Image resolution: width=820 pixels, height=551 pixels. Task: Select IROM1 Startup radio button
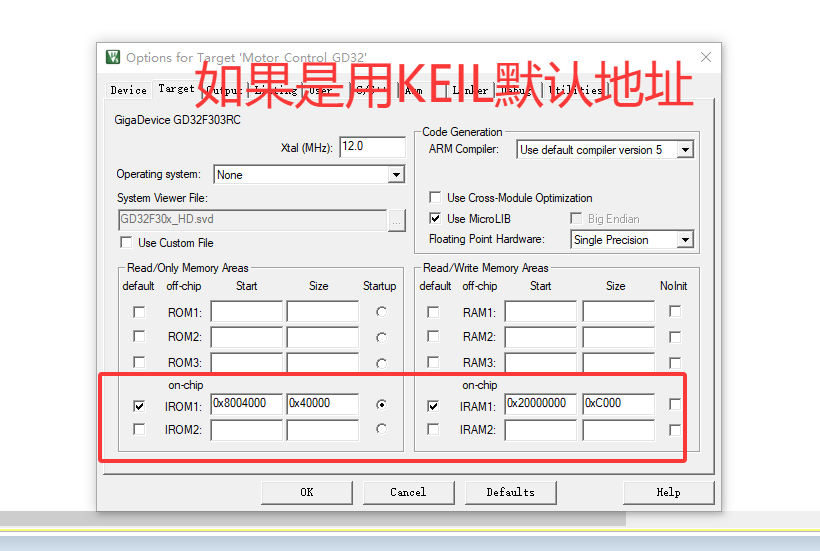tap(382, 405)
